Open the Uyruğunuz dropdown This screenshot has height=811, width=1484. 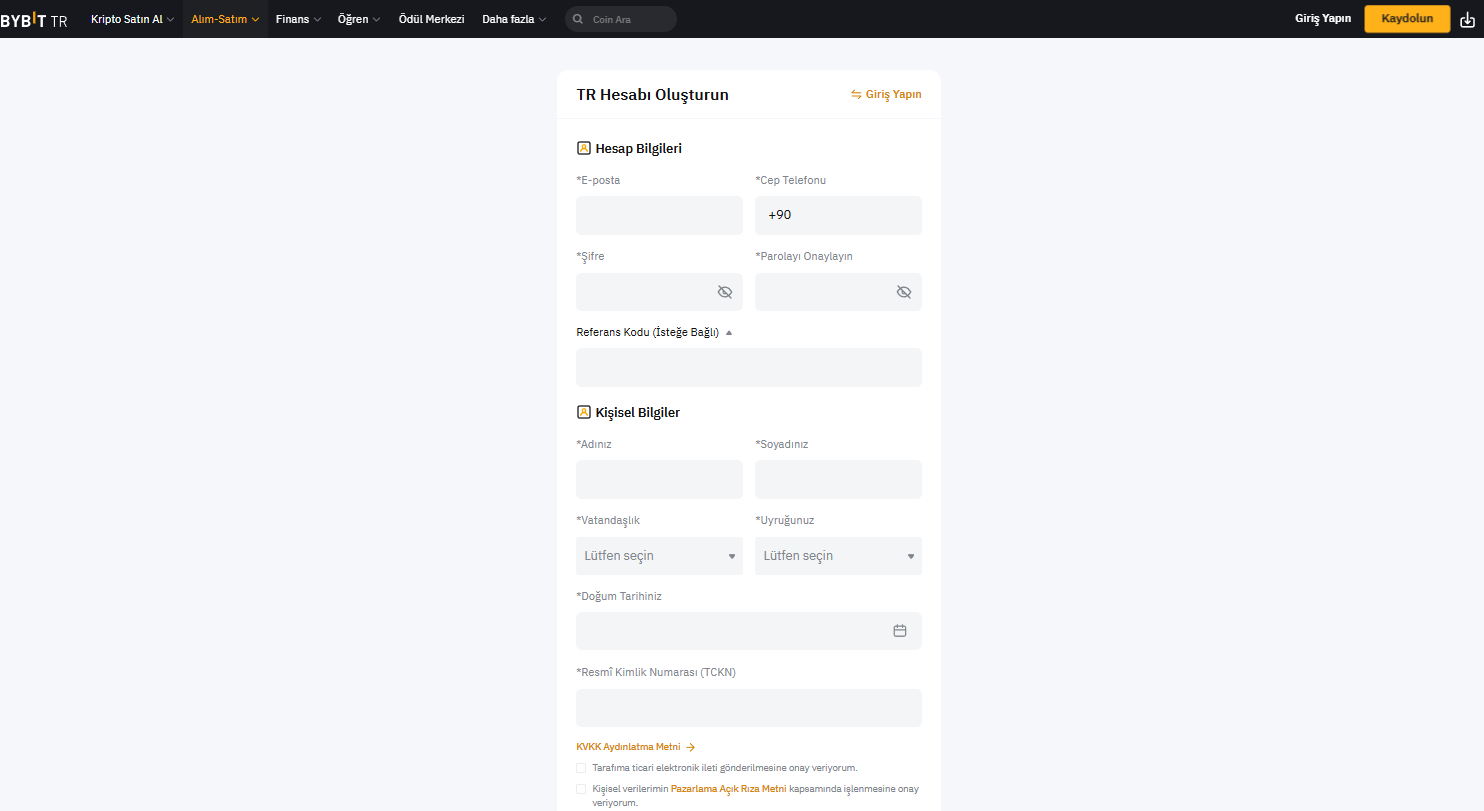[838, 556]
